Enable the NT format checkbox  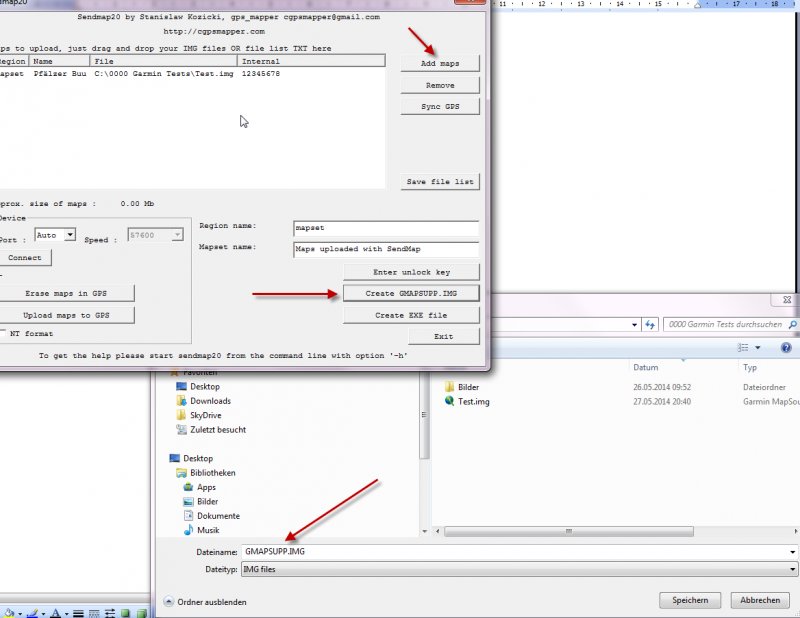point(5,333)
